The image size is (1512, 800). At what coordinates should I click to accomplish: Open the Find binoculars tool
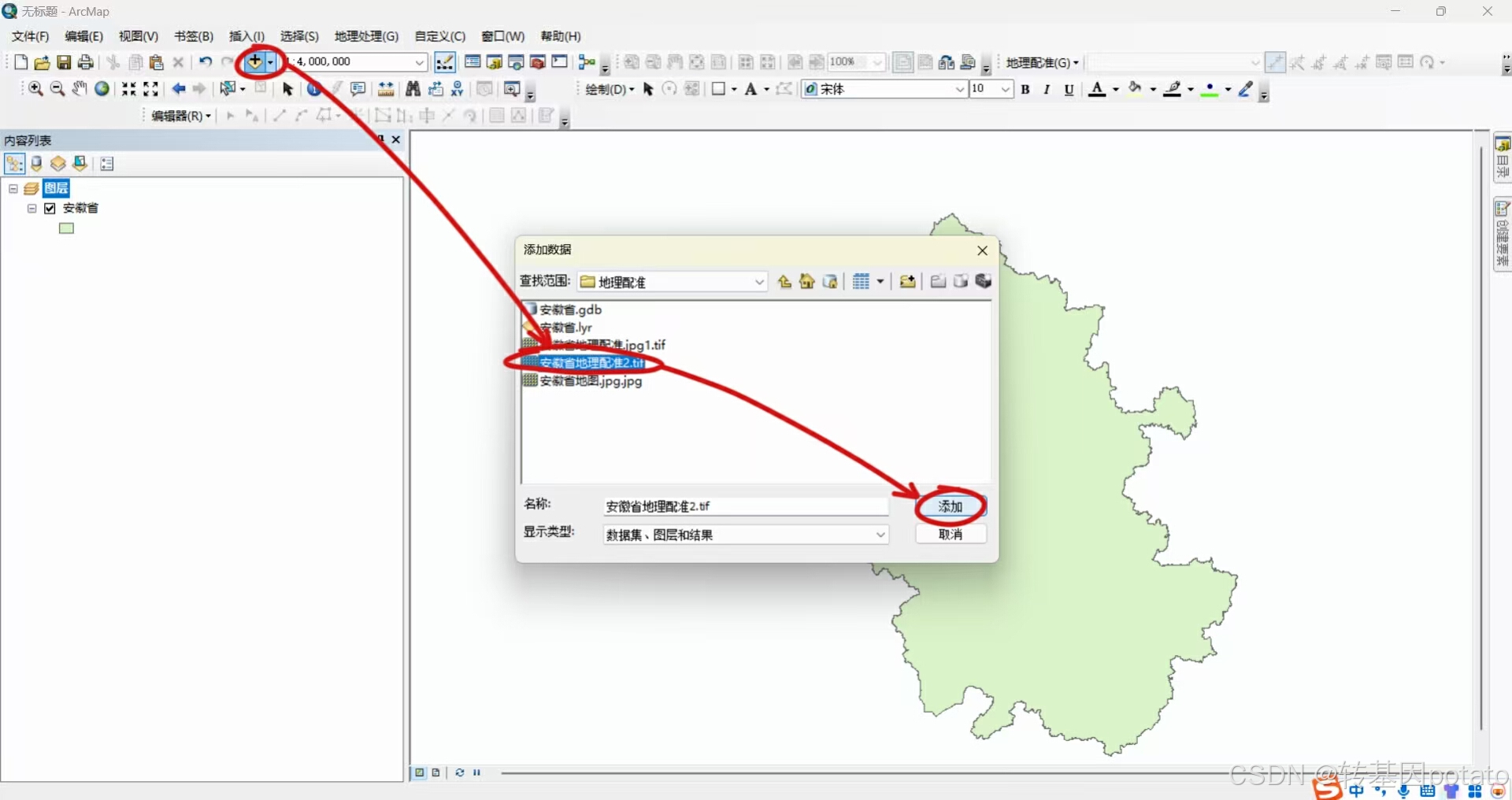click(413, 89)
